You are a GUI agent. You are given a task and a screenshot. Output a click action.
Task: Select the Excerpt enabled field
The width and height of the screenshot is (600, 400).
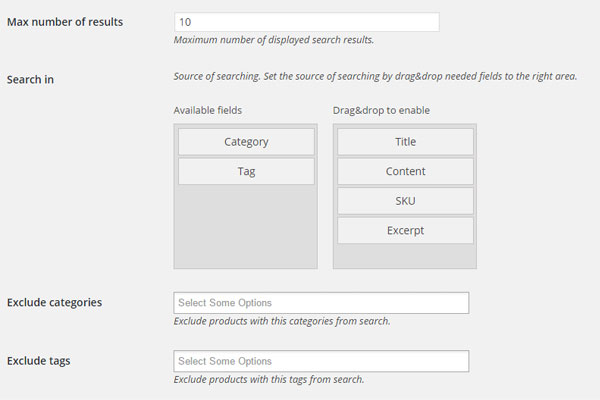pos(405,230)
